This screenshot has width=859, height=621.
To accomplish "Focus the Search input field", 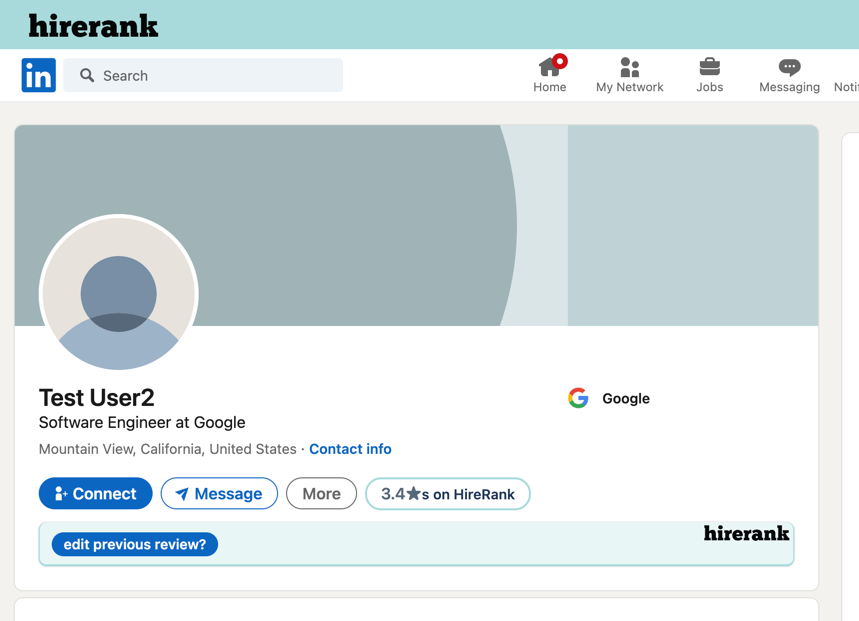I will tap(203, 75).
